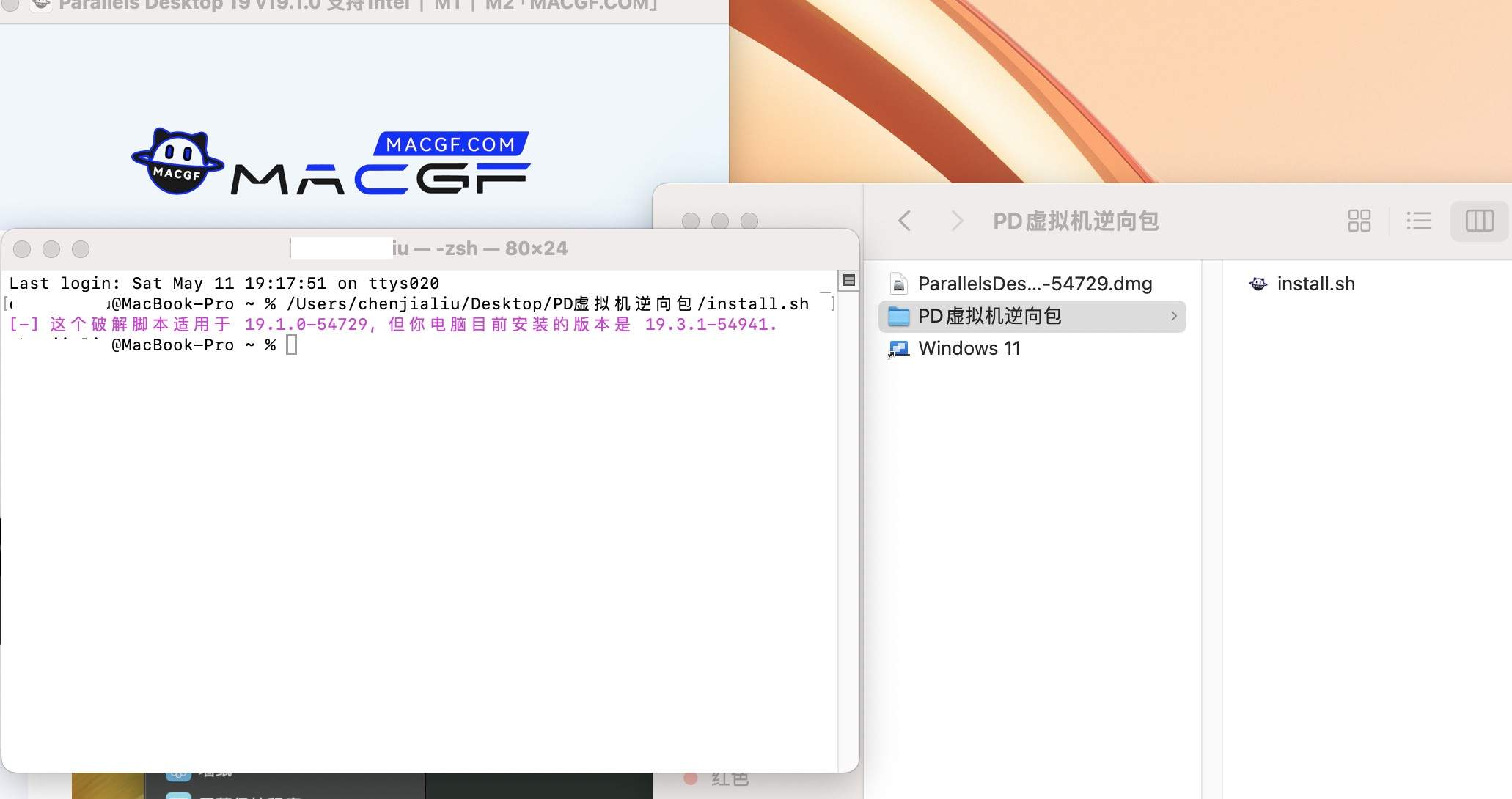Expand the PD虚拟机逆向包 folder chevron
1512x799 pixels.
(1175, 316)
